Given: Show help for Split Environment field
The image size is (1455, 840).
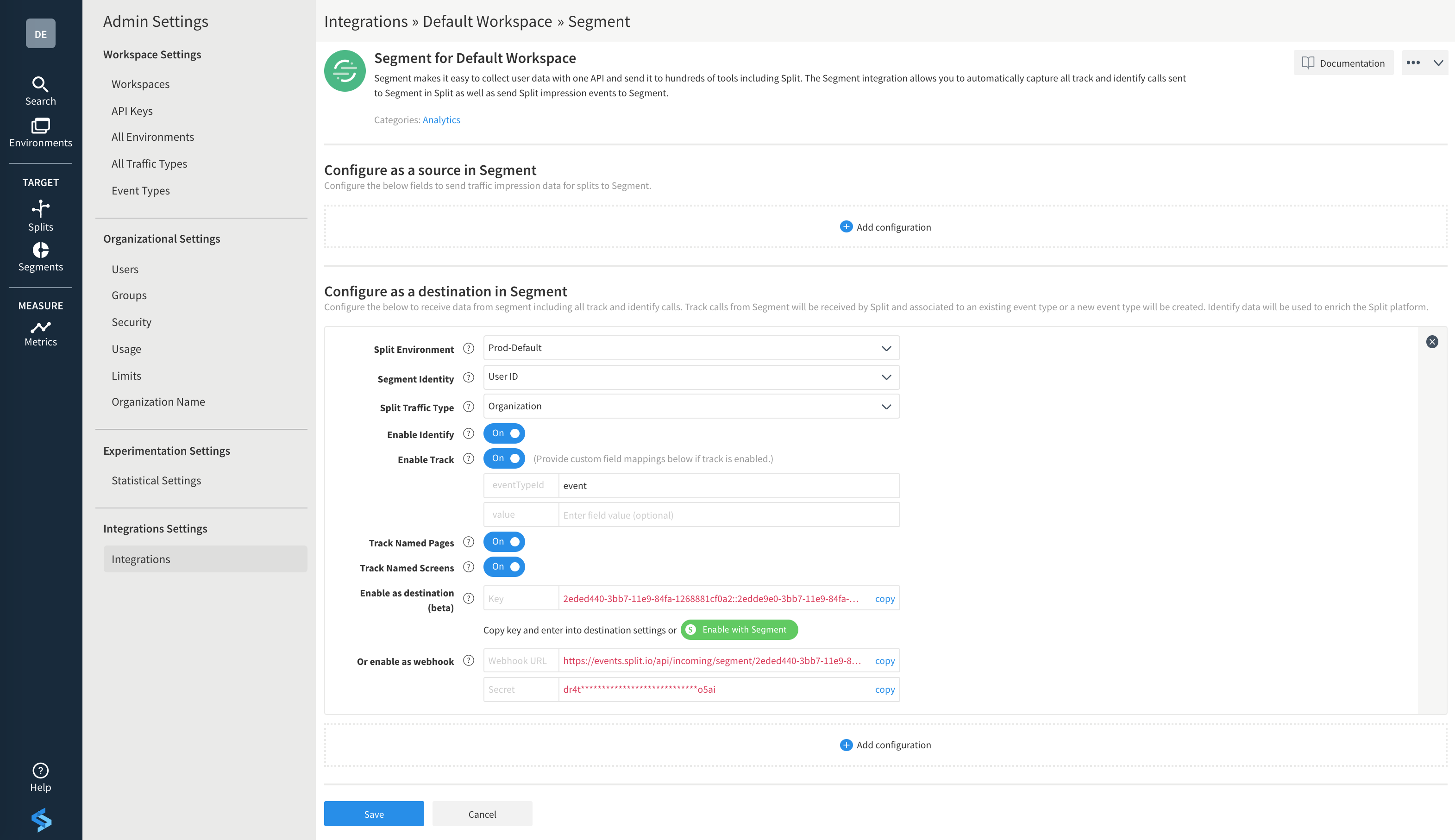Looking at the screenshot, I should coord(469,349).
